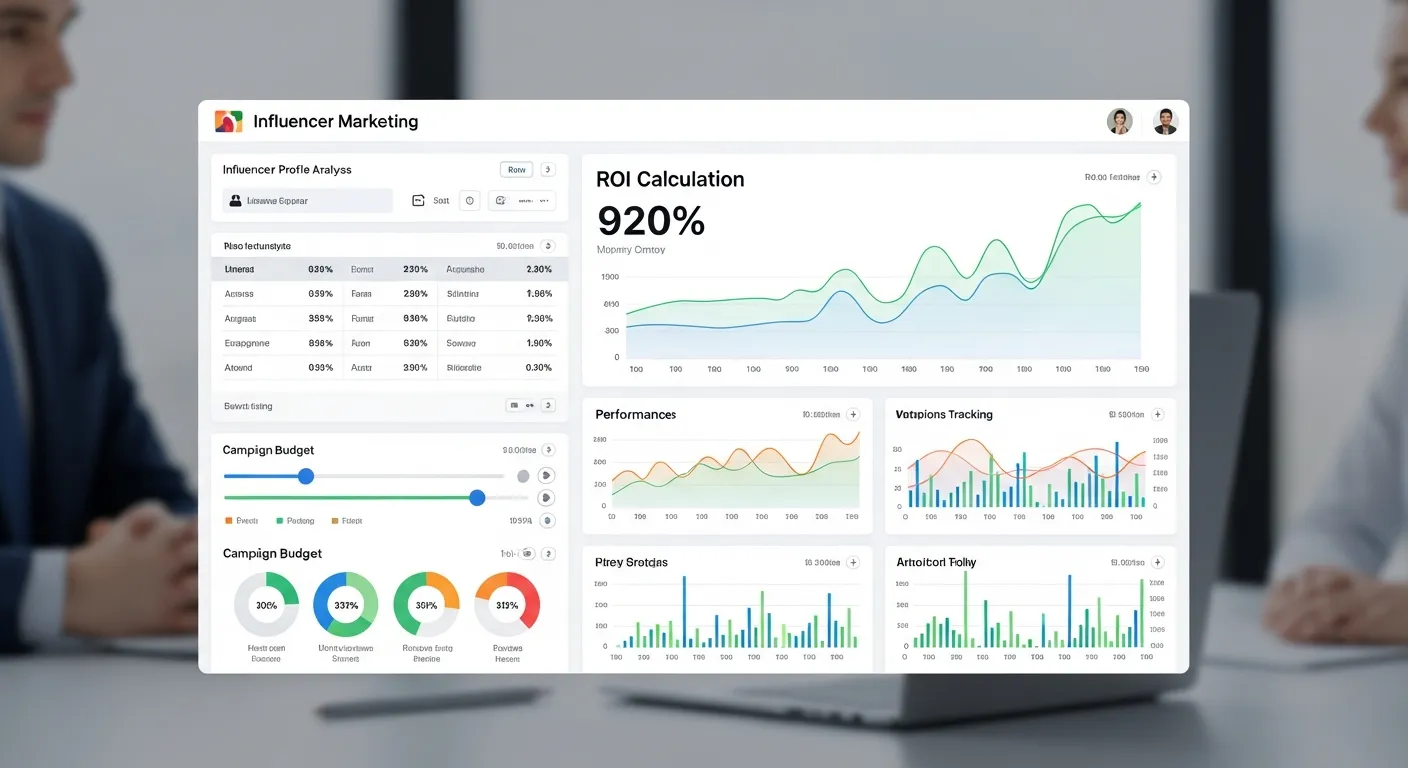The image size is (1408, 768).
Task: Click the double-arrow icon in the table footer
Action: 528,405
